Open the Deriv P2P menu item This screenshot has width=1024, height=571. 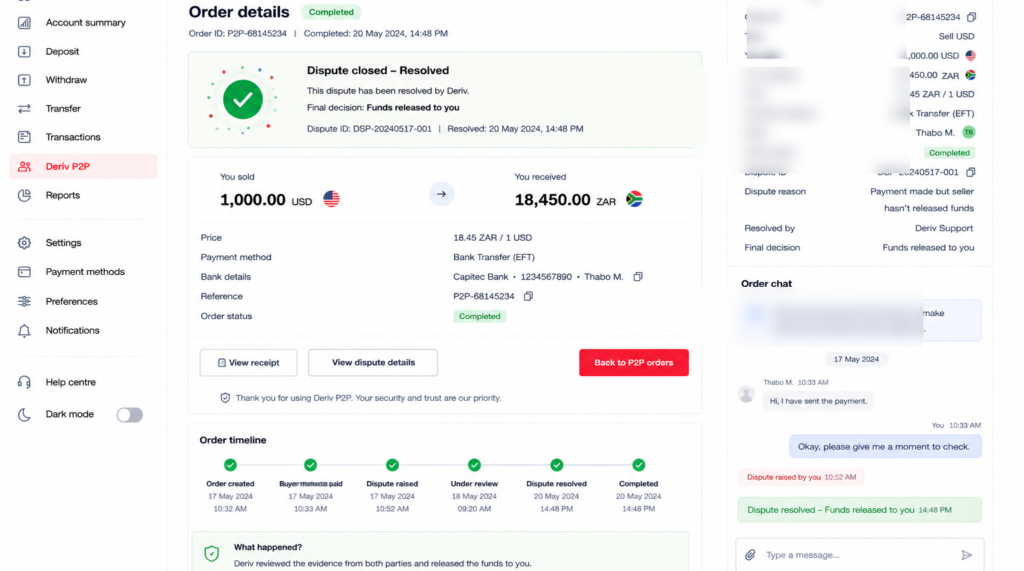tap(83, 167)
